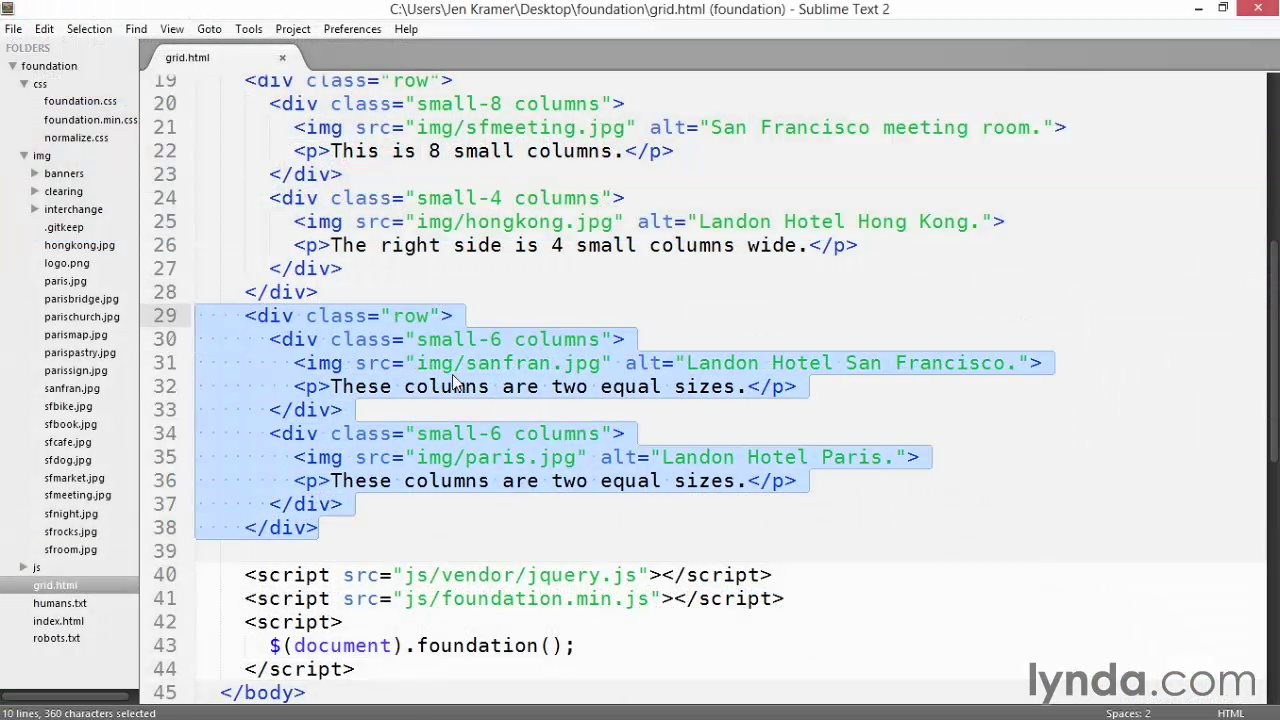Open sfrocks.jpg in sidebar
The height and width of the screenshot is (720, 1280).
point(70,532)
